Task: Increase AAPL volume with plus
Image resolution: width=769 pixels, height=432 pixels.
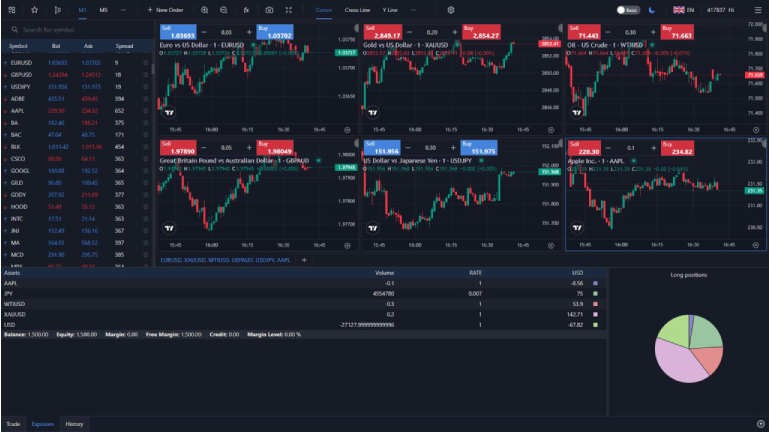Action: (654, 148)
